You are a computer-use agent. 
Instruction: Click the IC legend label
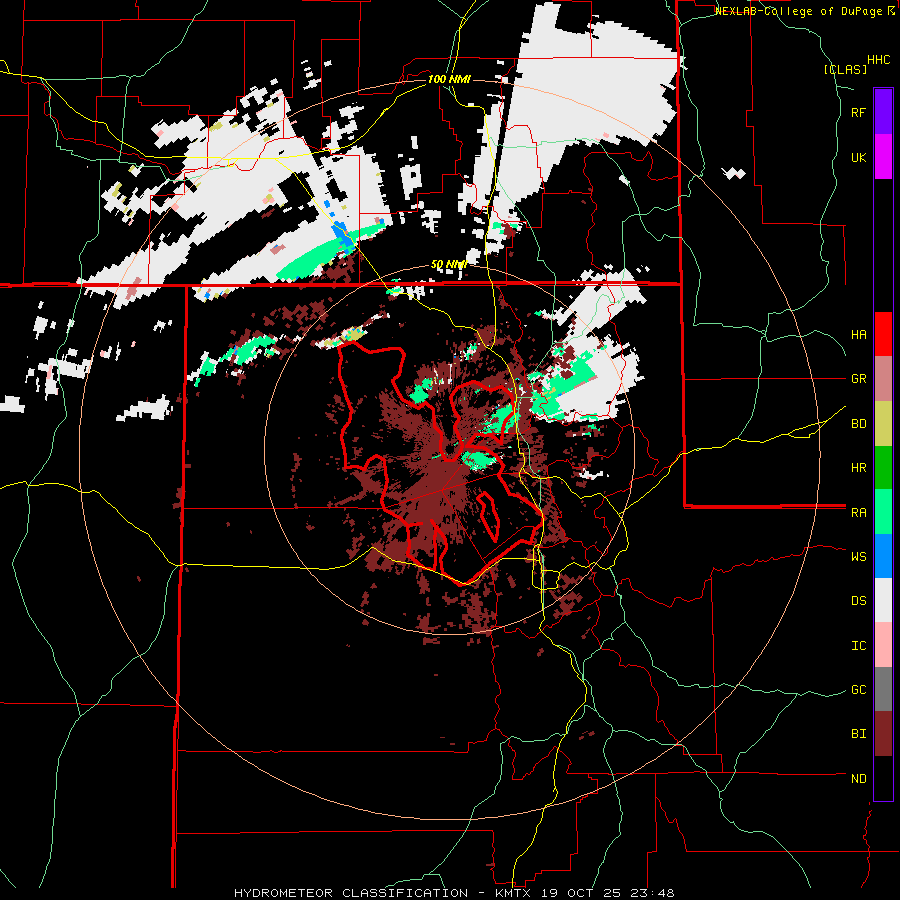tap(859, 646)
